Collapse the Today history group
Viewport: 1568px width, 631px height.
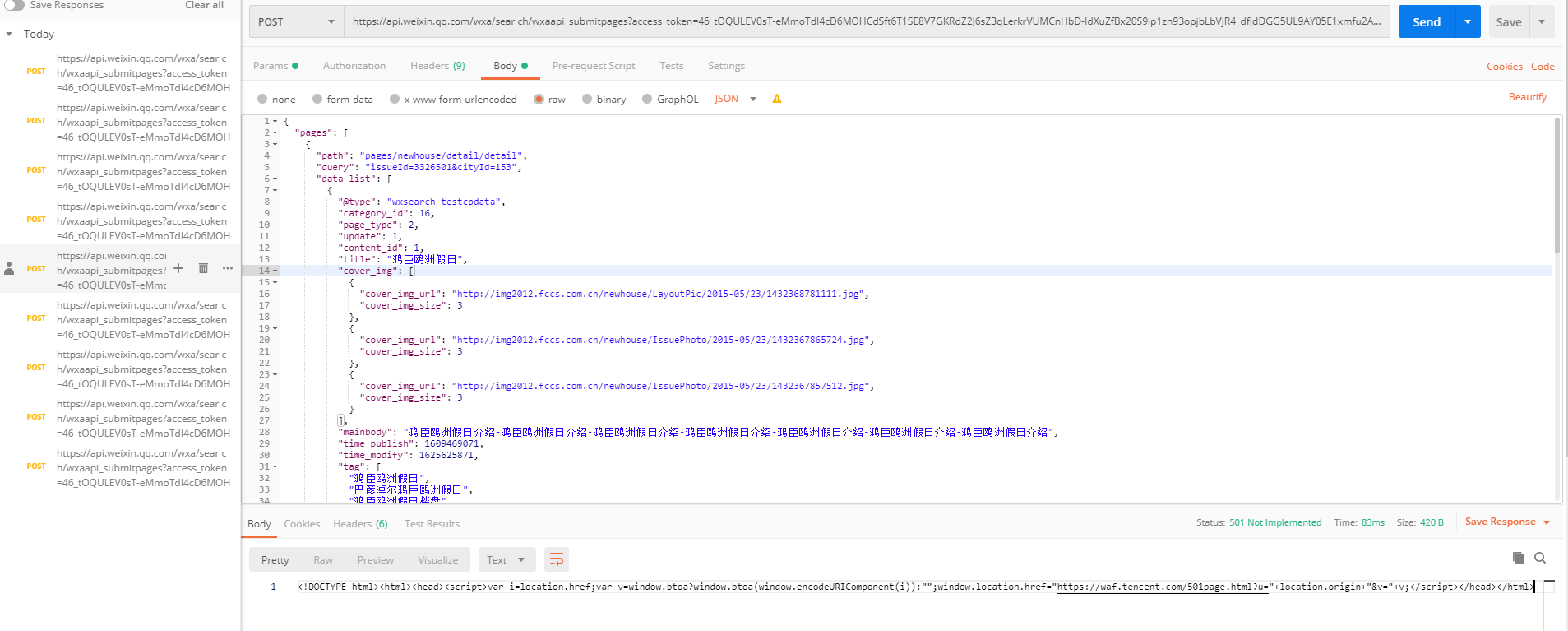click(9, 34)
